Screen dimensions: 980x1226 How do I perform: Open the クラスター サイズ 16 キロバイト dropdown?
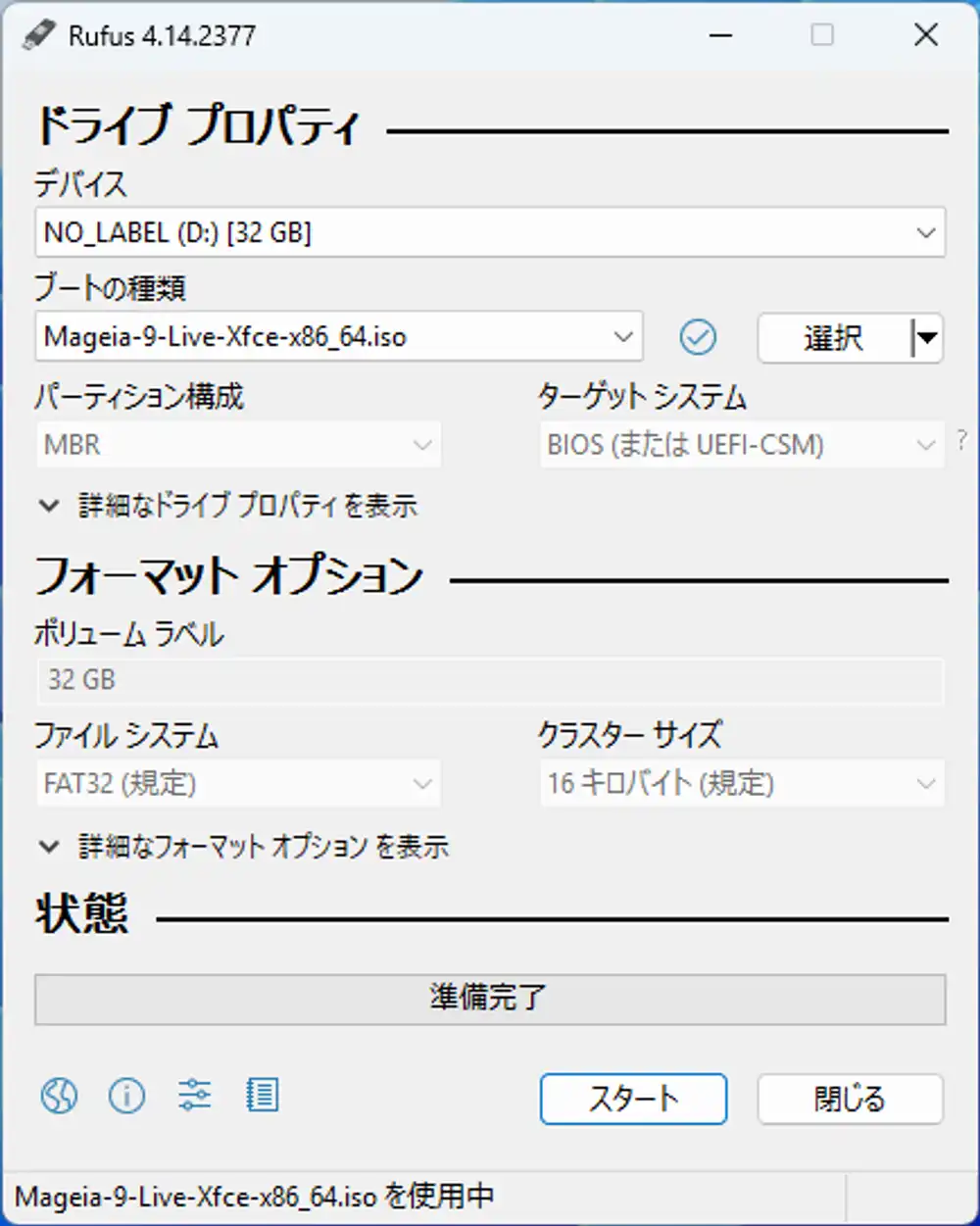tap(742, 784)
